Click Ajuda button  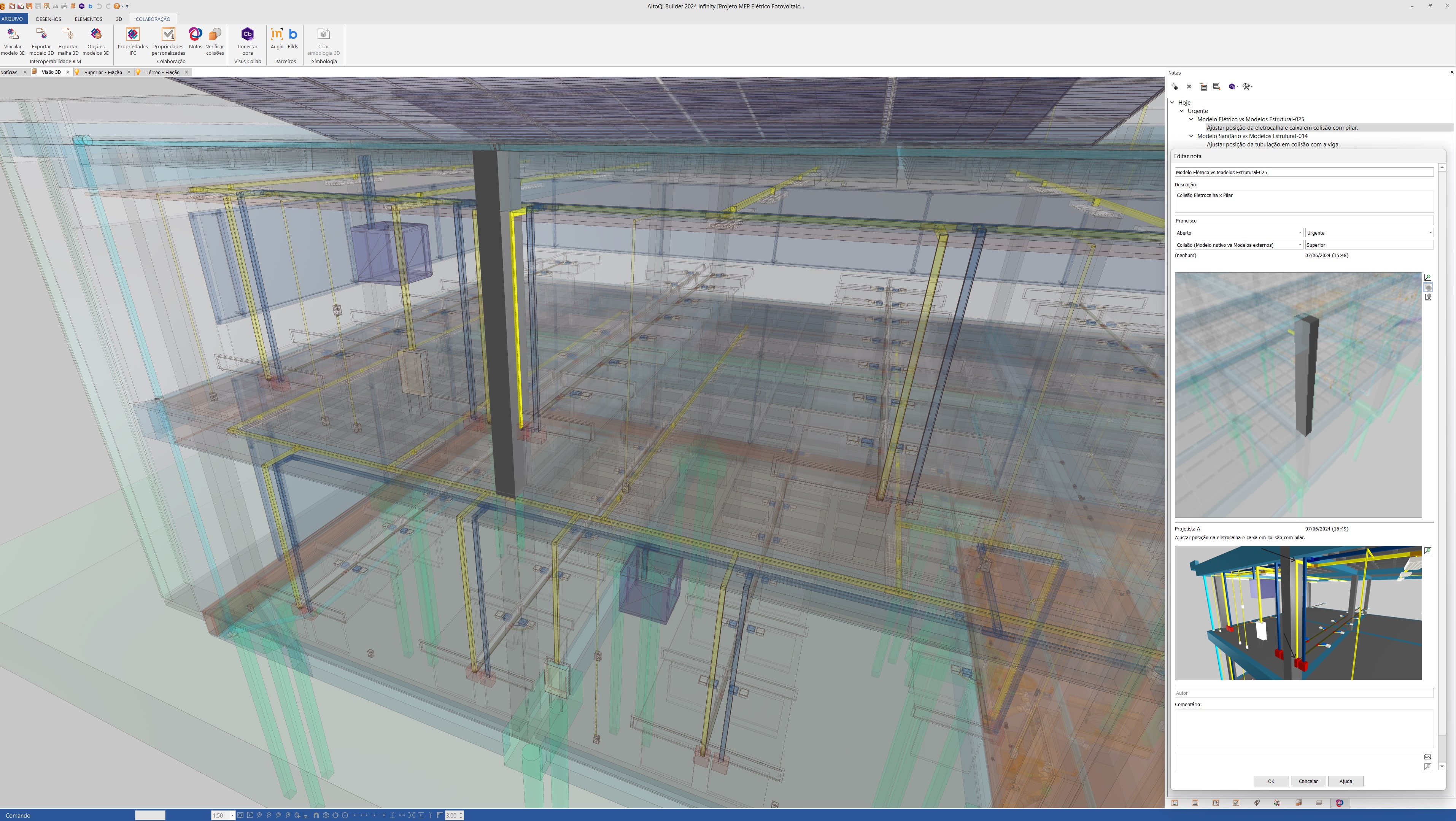click(1345, 781)
